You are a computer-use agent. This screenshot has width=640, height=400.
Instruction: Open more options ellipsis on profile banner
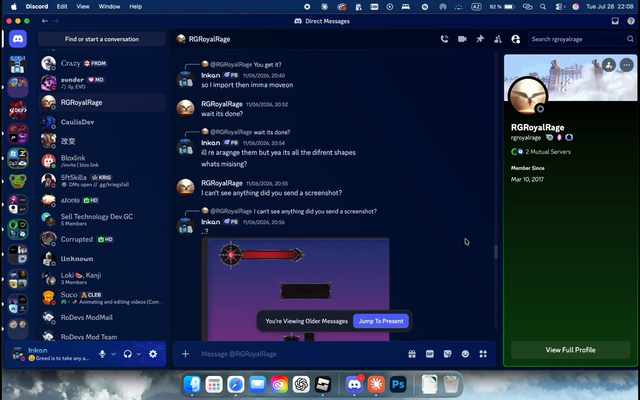pos(627,65)
